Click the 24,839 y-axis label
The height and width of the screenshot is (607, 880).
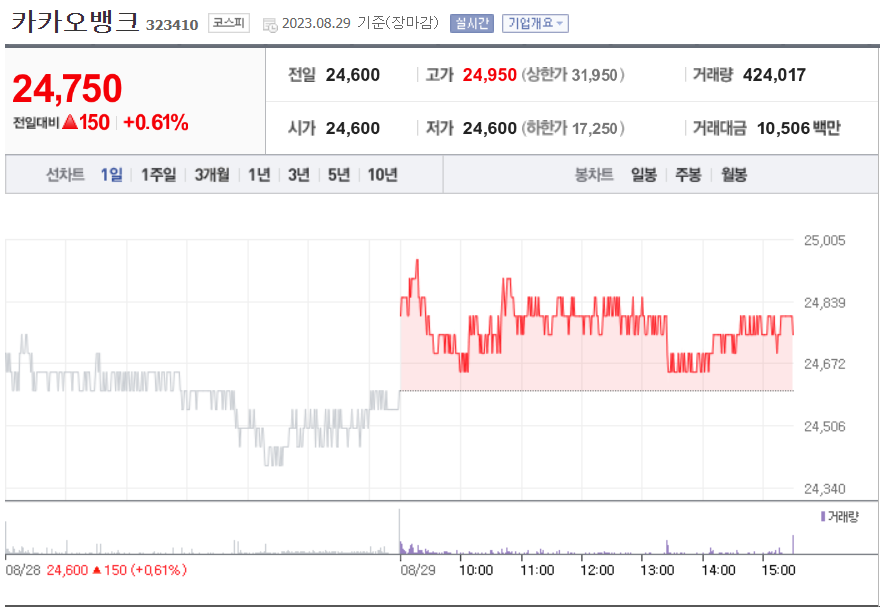click(x=824, y=303)
